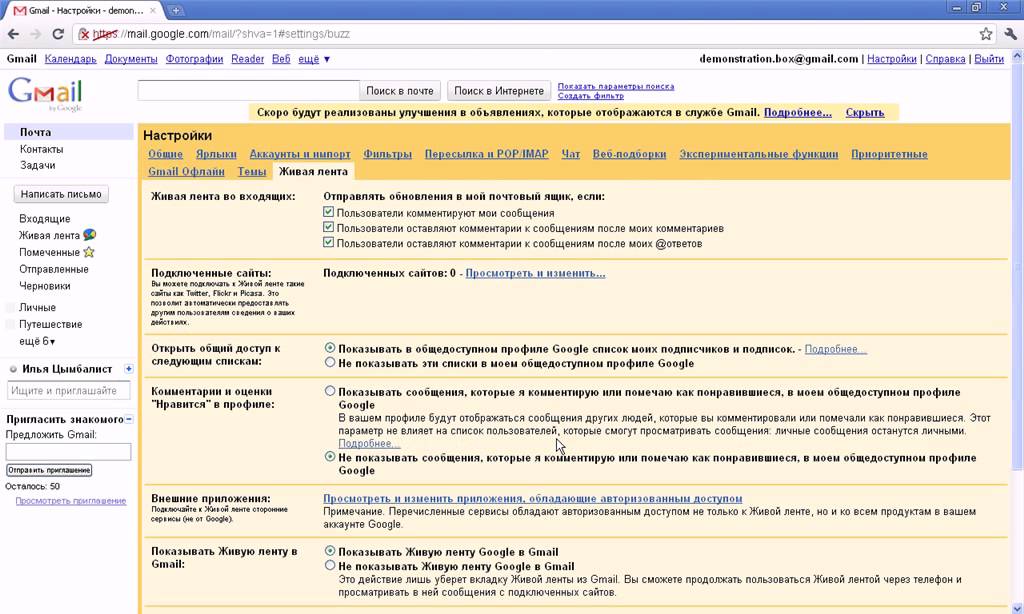The width and height of the screenshot is (1024, 614).
Task: Click the Выйти link
Action: coord(989,59)
